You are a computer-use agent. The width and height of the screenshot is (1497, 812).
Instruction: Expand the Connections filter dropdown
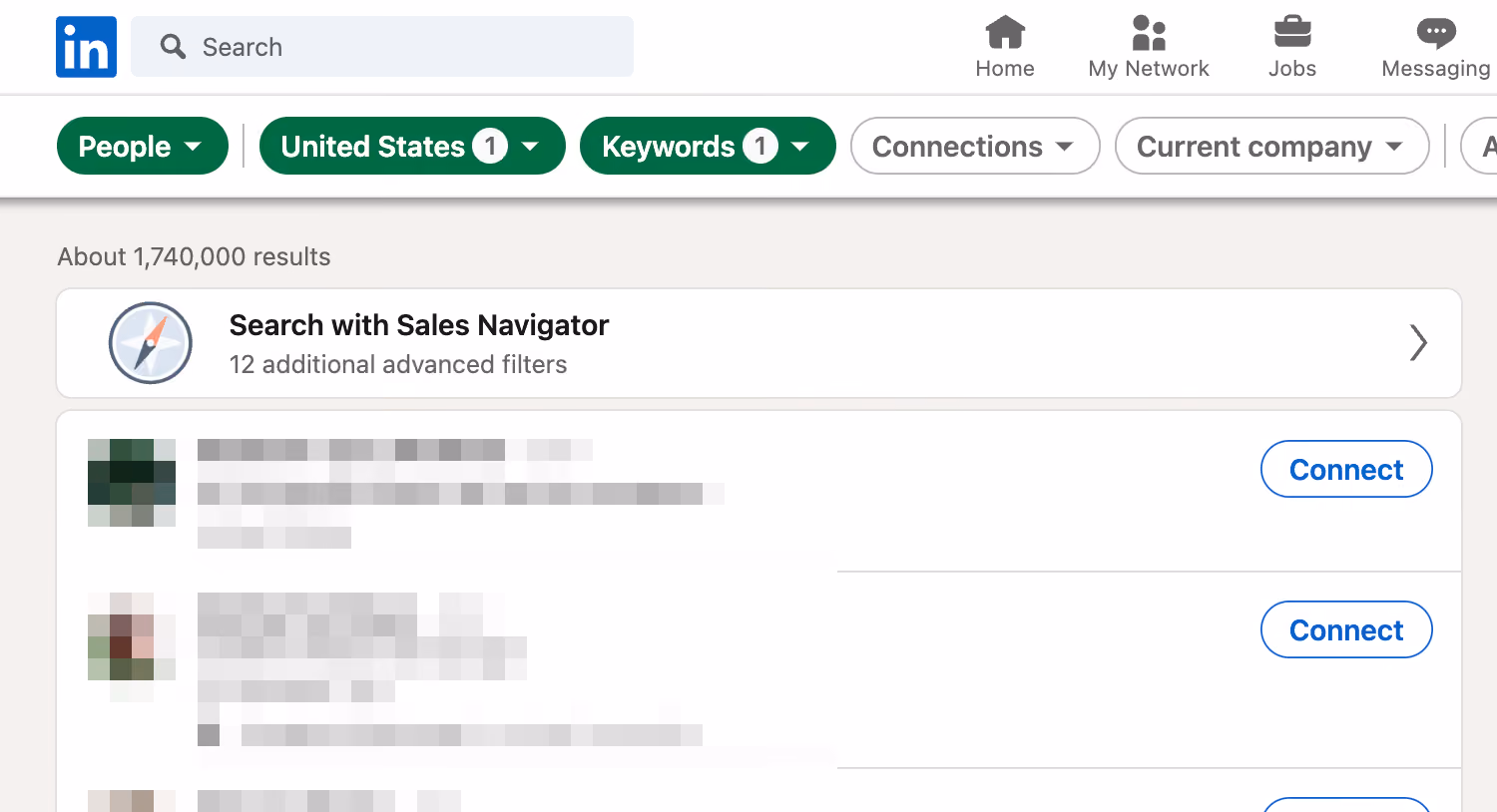pyautogui.click(x=975, y=146)
